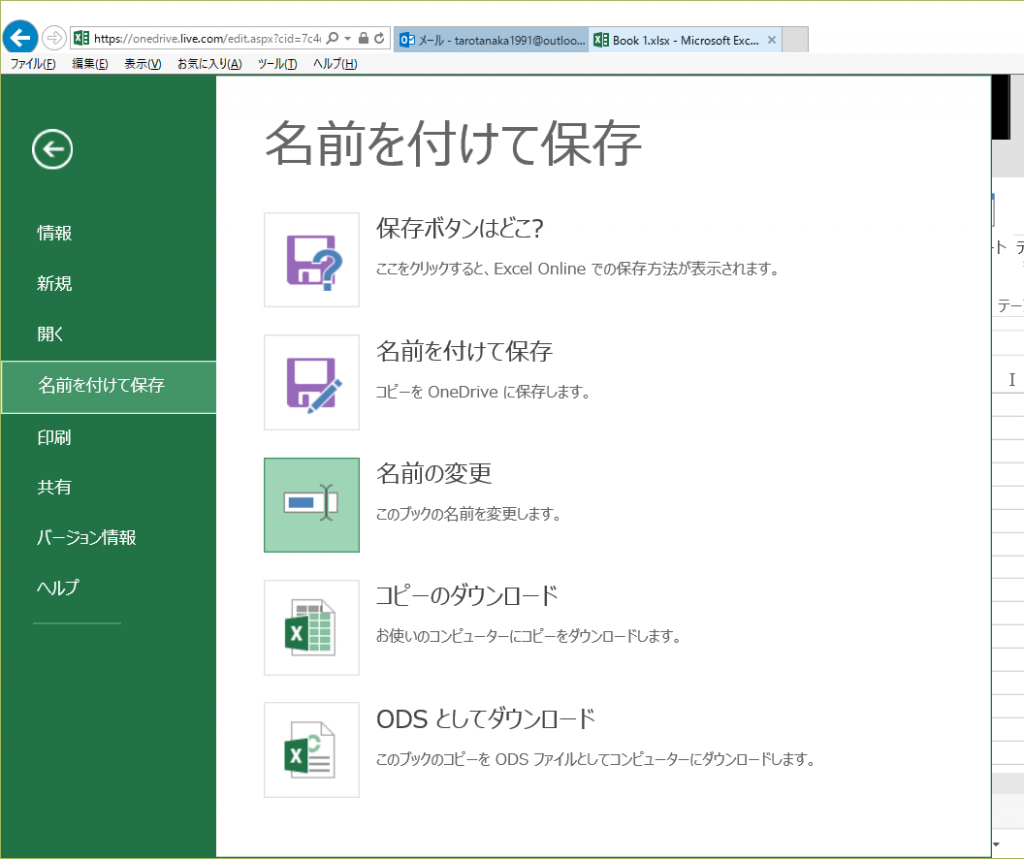Image resolution: width=1024 pixels, height=859 pixels.
Task: Select バージョン情報 in the sidebar
Action: pos(86,537)
